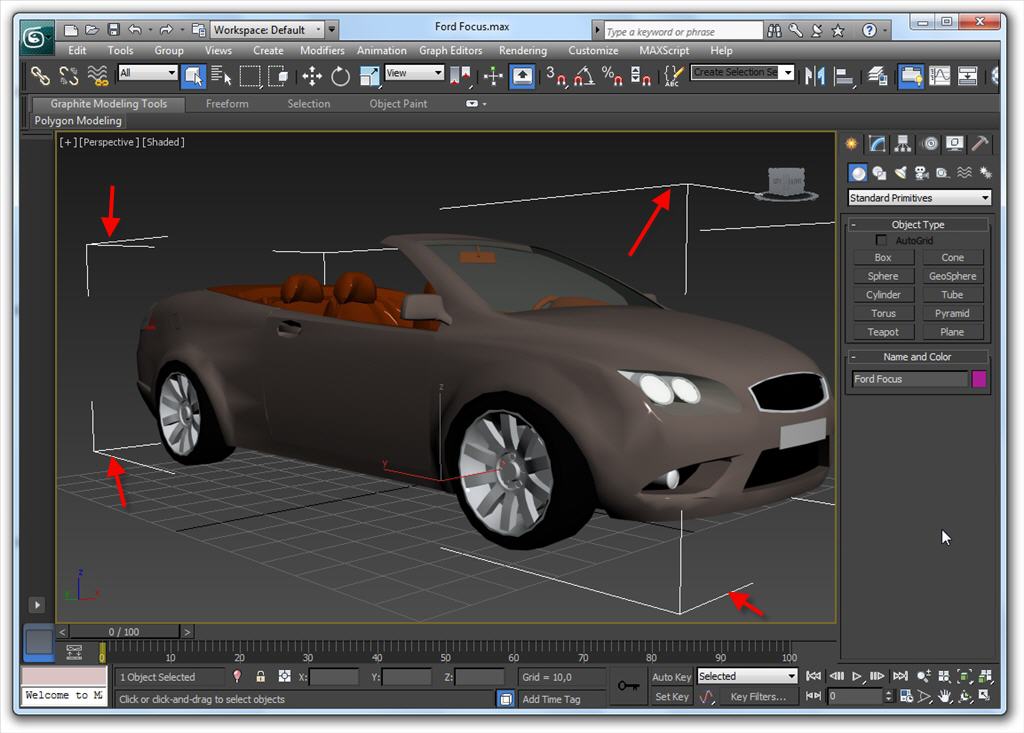Image resolution: width=1024 pixels, height=733 pixels.
Task: Select the Rotate tool in main toolbar
Action: [x=340, y=76]
